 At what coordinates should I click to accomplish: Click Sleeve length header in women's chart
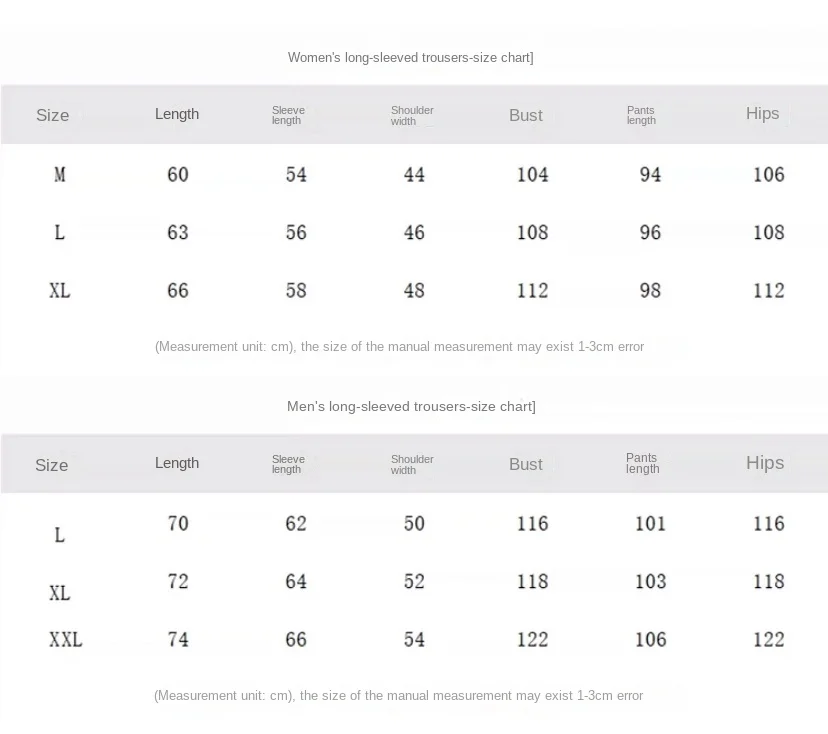(x=288, y=115)
